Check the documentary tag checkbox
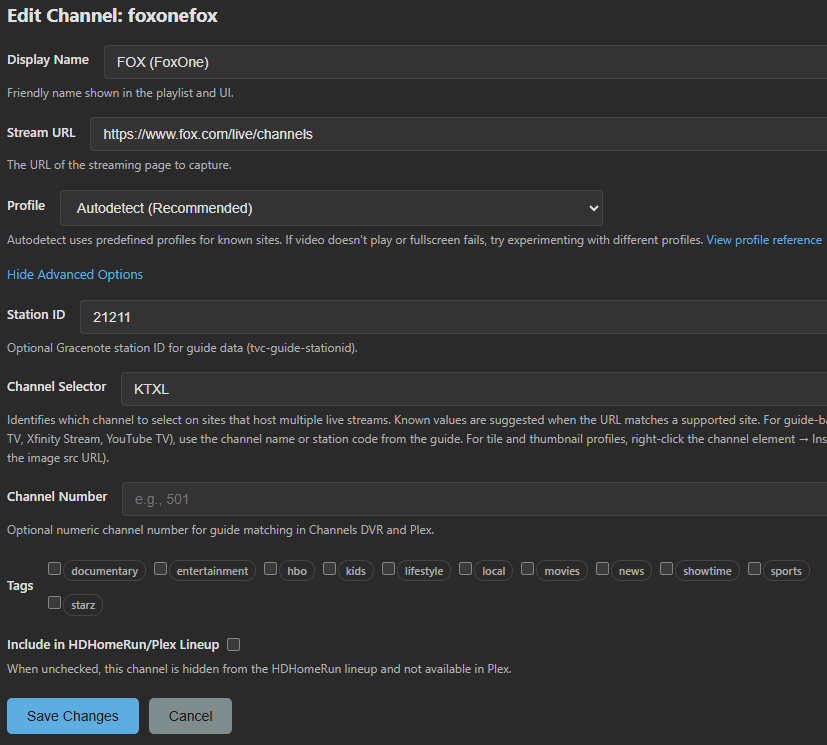 (55, 569)
